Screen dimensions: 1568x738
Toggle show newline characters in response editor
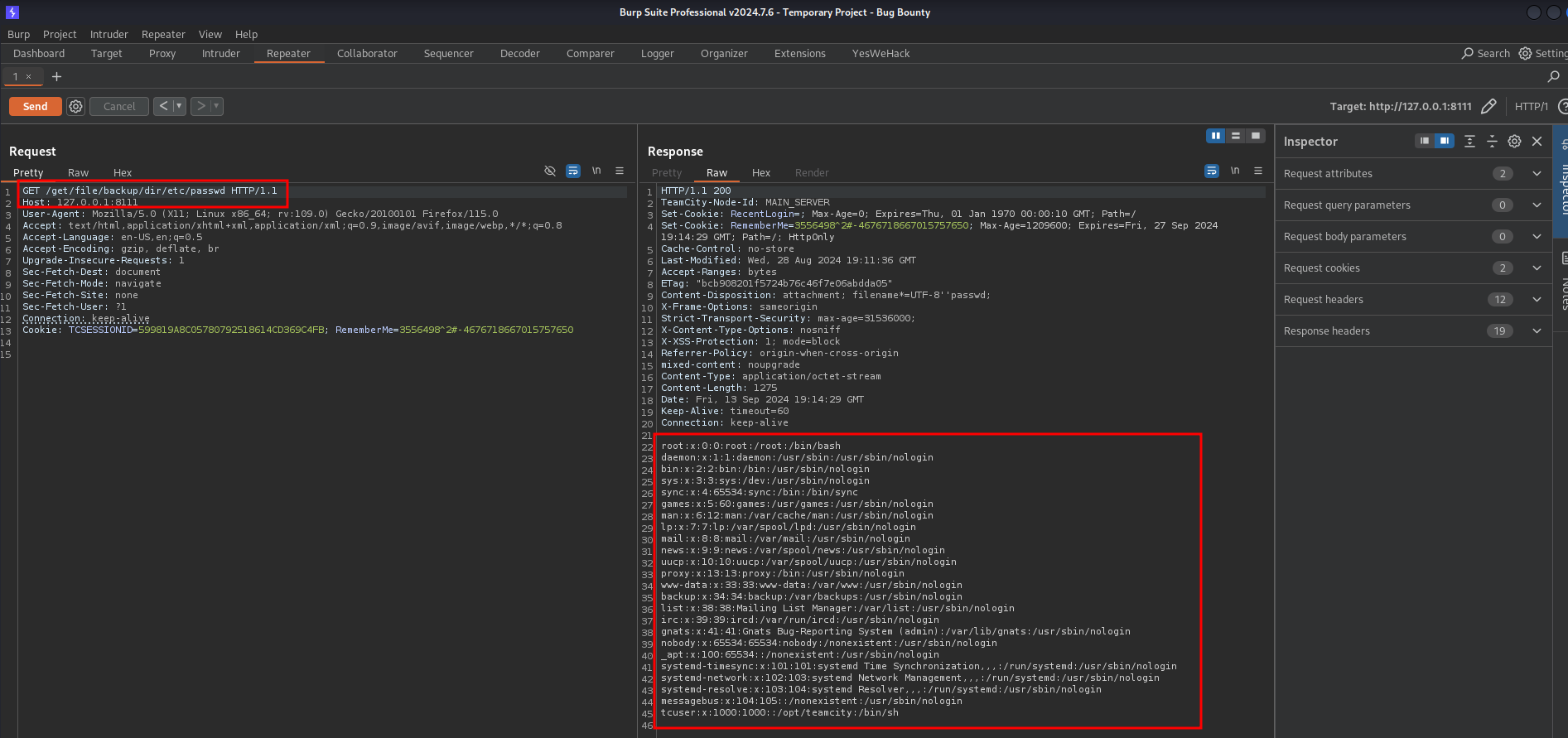tap(1235, 171)
